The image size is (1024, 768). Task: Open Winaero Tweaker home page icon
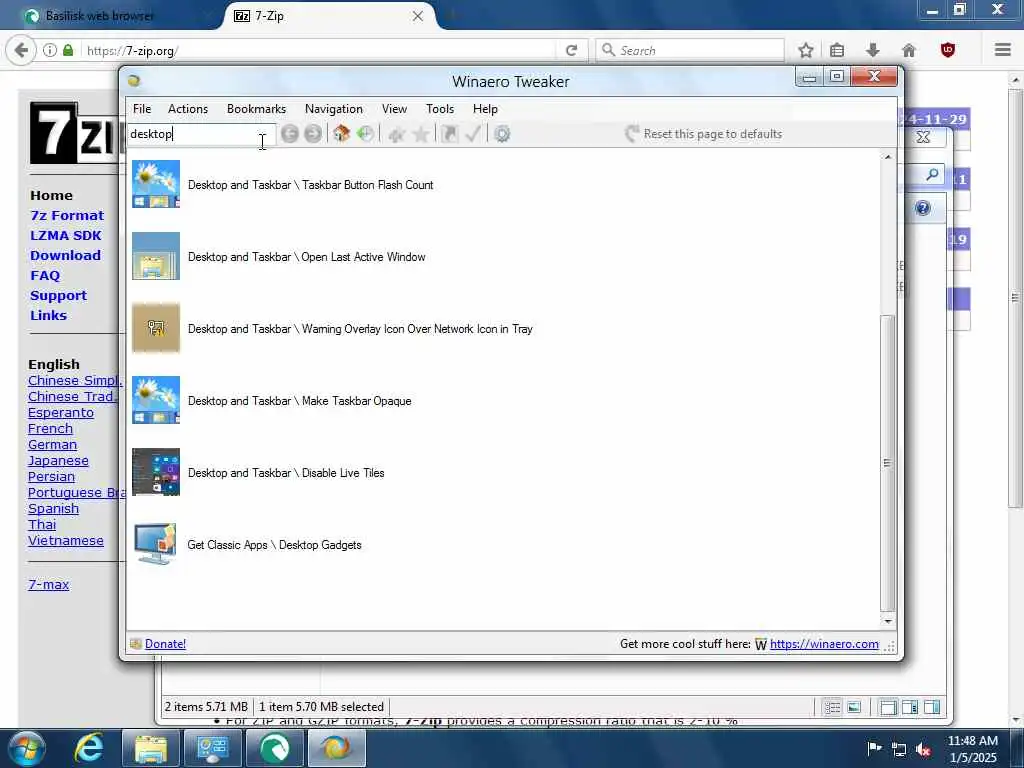tap(341, 134)
